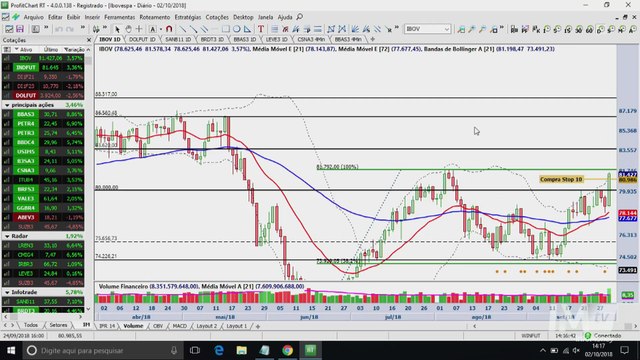Image resolution: width=640 pixels, height=360 pixels.
Task: Select the red T text tool
Action: (261, 29)
